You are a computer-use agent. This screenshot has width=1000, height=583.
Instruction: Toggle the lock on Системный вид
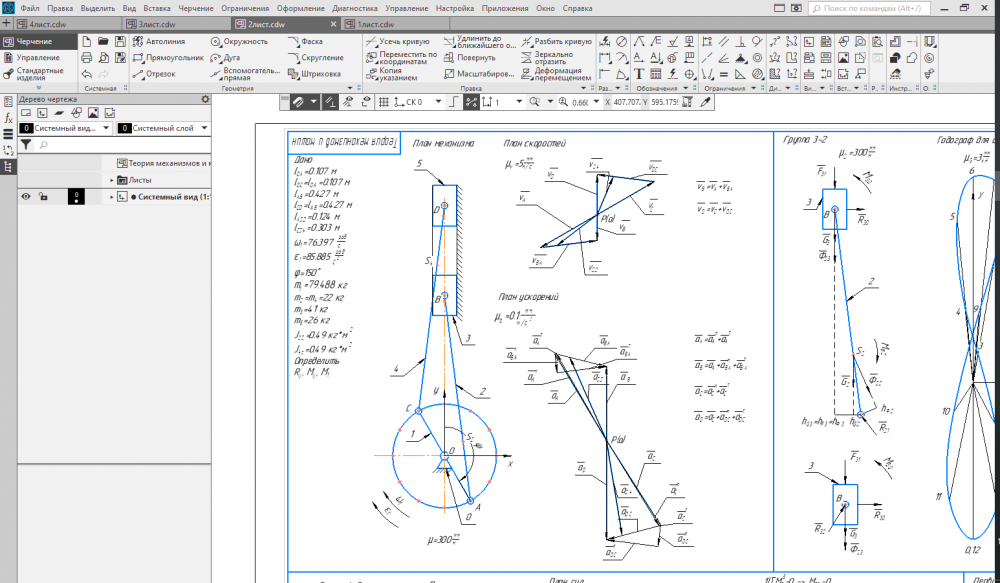click(43, 197)
